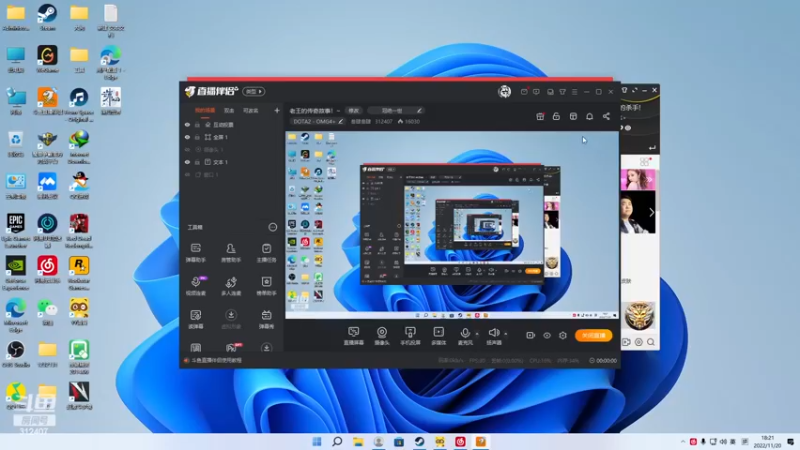Viewport: 800px width, 450px height.
Task: Switch to the third scene tab
Action: tap(251, 111)
